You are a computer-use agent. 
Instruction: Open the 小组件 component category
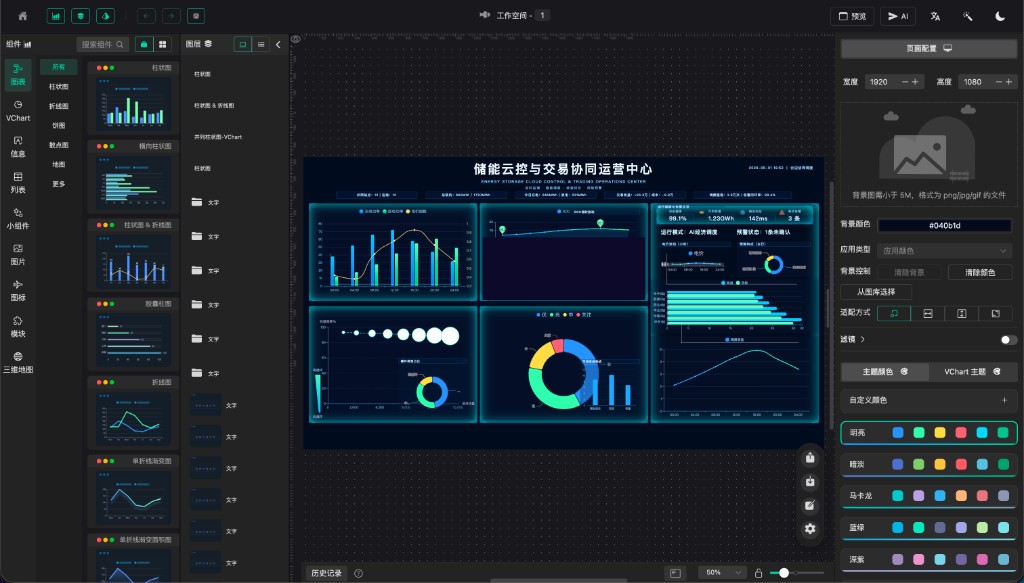18,219
